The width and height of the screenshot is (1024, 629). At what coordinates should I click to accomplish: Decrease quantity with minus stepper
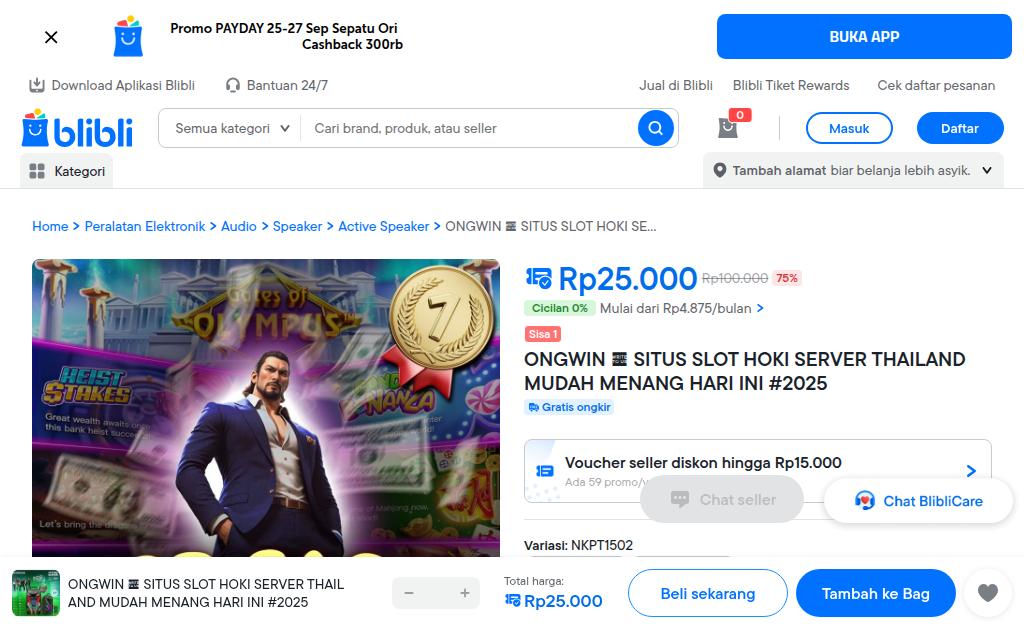tap(409, 593)
